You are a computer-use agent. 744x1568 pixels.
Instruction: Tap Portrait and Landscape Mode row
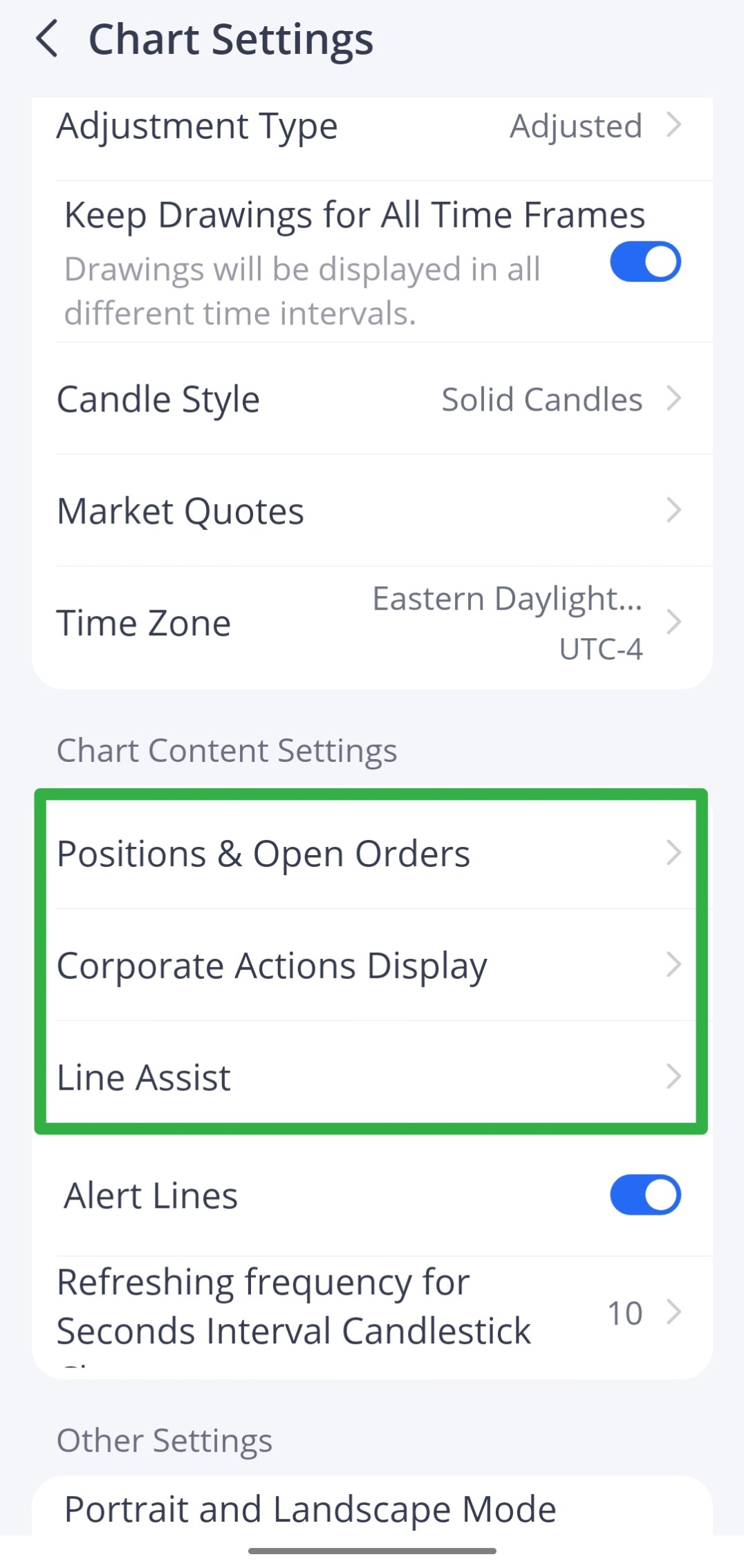click(x=309, y=1509)
